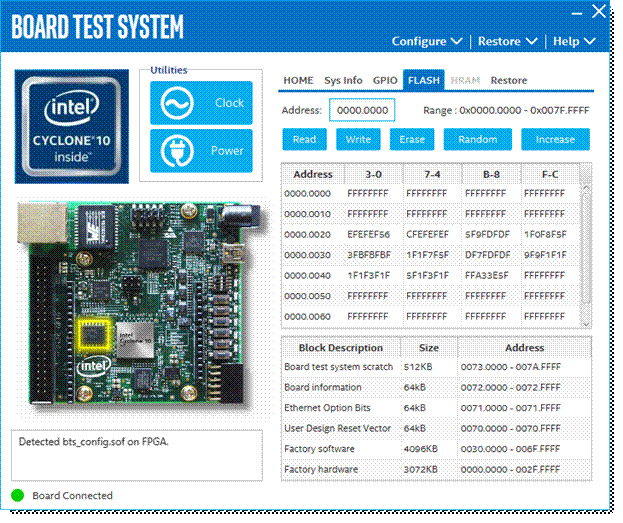Click the yellow highlighted flash chip on board
The height and width of the screenshot is (523, 623).
(x=93, y=334)
